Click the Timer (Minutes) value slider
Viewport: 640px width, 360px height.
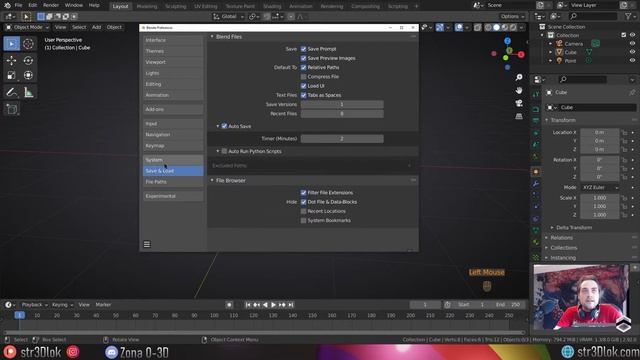click(x=342, y=139)
